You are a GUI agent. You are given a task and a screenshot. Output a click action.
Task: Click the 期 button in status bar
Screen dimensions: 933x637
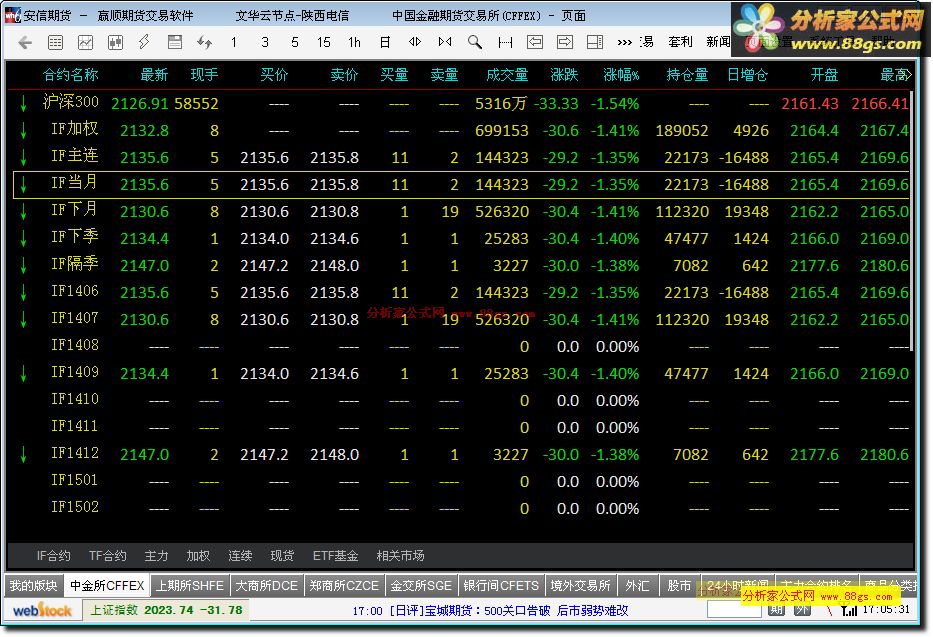[x=777, y=610]
